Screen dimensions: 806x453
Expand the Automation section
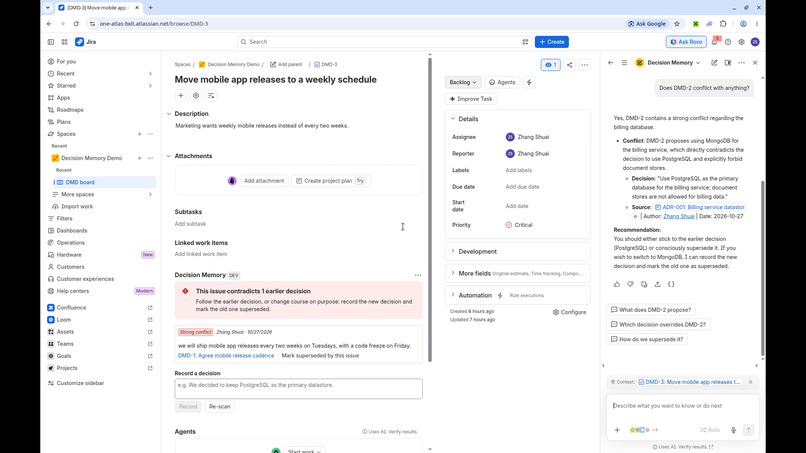click(453, 295)
